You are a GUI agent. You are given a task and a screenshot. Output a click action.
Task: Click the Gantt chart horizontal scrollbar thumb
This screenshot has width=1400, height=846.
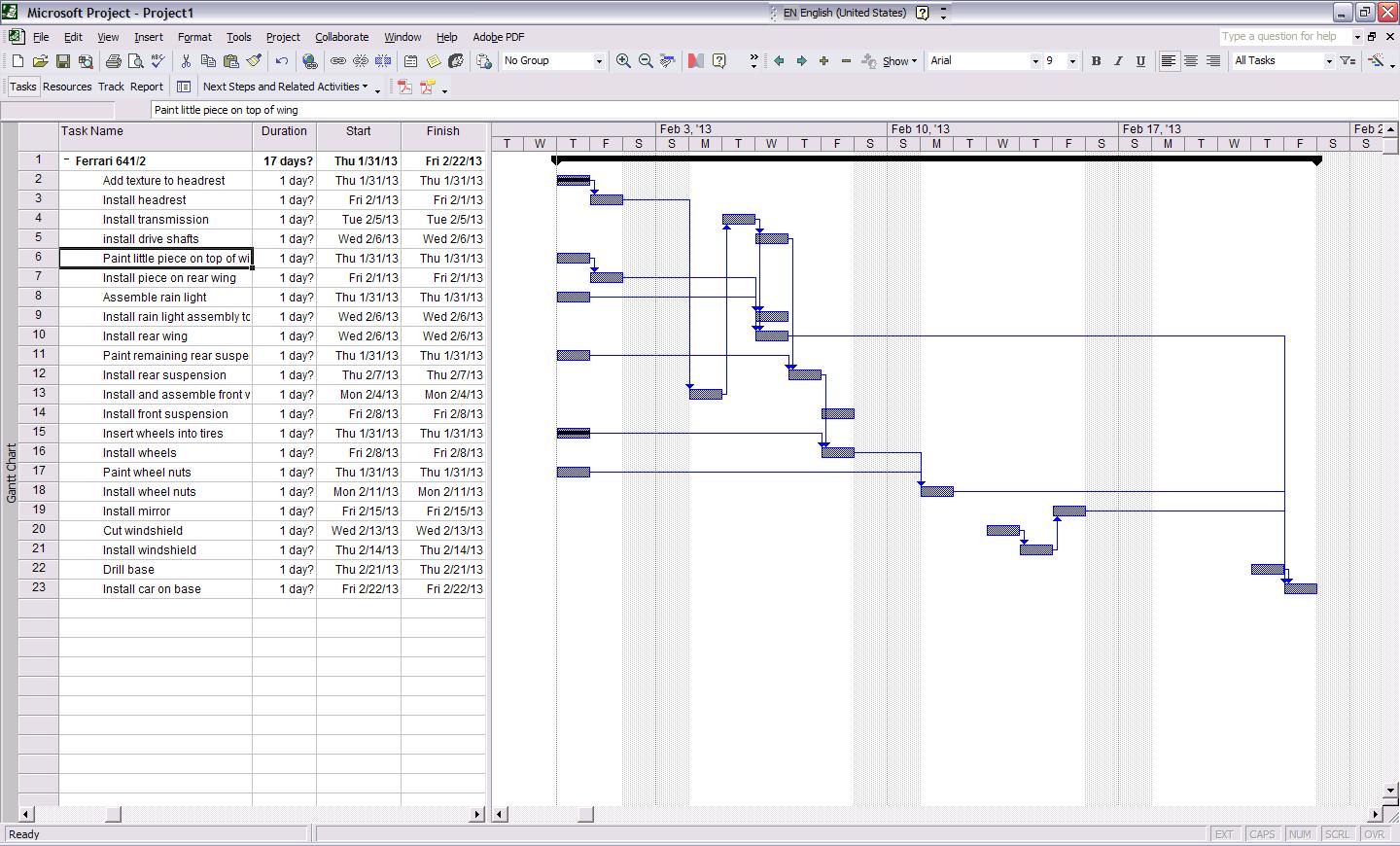pyautogui.click(x=585, y=815)
